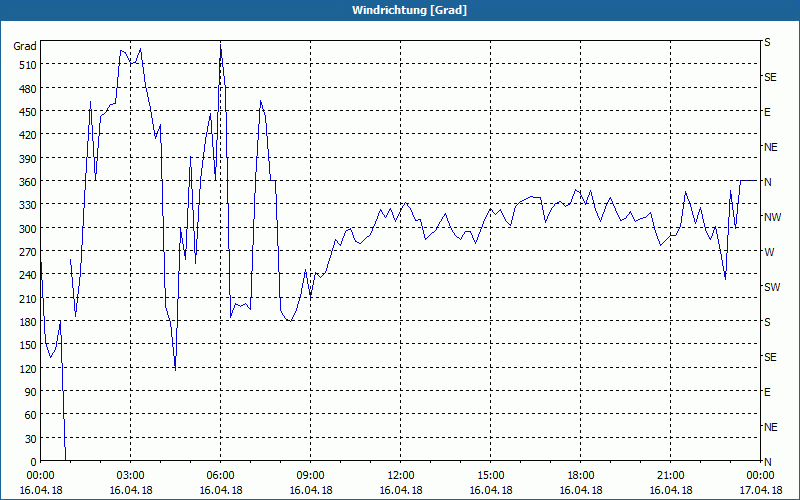Select the W compass label
This screenshot has width=800, height=500.
tap(769, 252)
